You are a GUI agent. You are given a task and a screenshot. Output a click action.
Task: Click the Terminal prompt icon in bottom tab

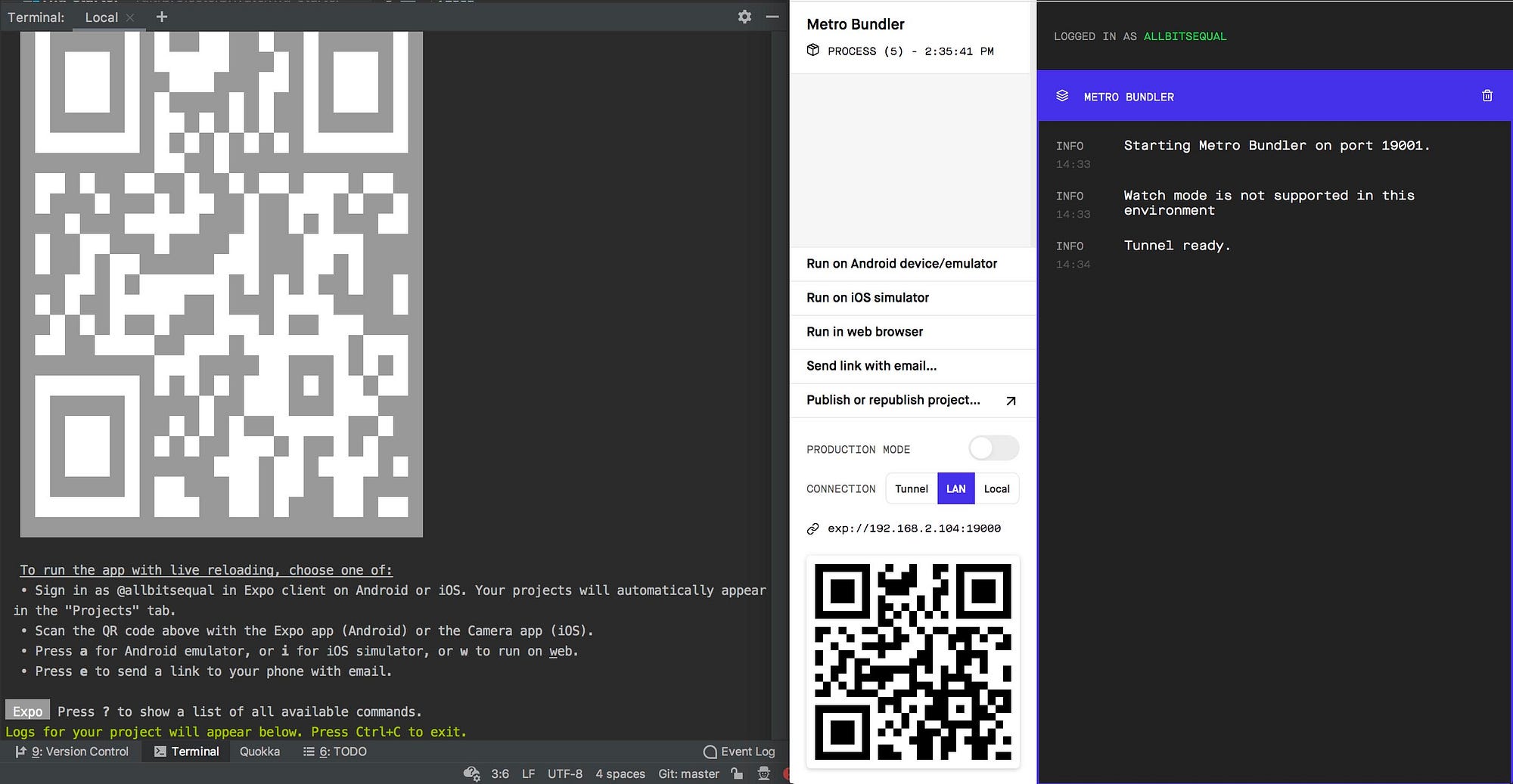(x=160, y=751)
